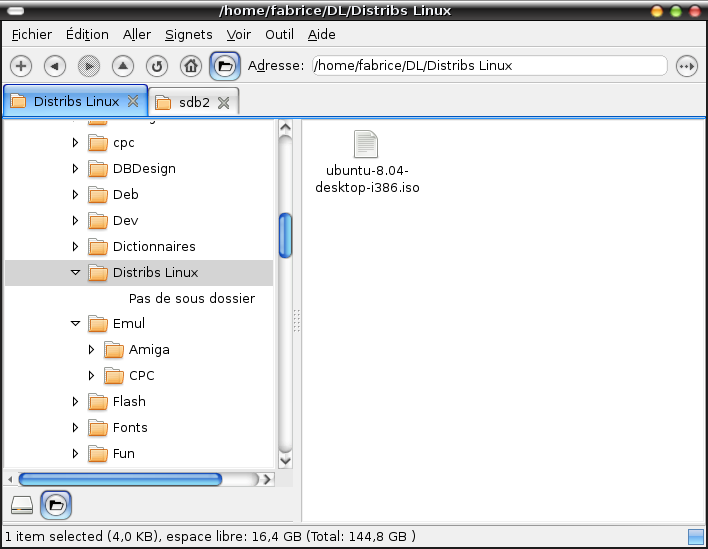Select the Distribs Linux tab
Viewport: 708px width, 549px height.
pyautogui.click(x=75, y=101)
